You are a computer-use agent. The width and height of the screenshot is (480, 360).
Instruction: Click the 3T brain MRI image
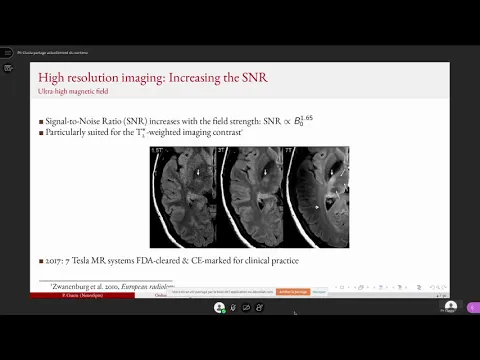[250, 197]
